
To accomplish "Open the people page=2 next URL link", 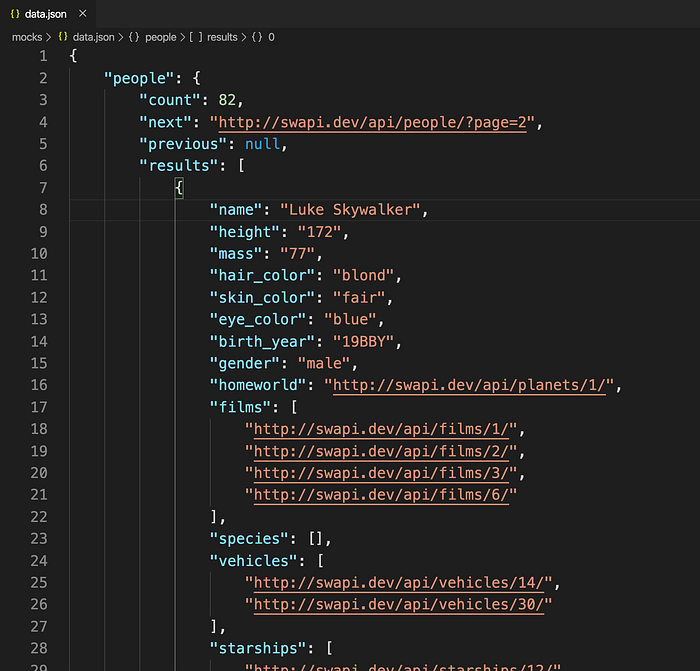I will click(372, 122).
